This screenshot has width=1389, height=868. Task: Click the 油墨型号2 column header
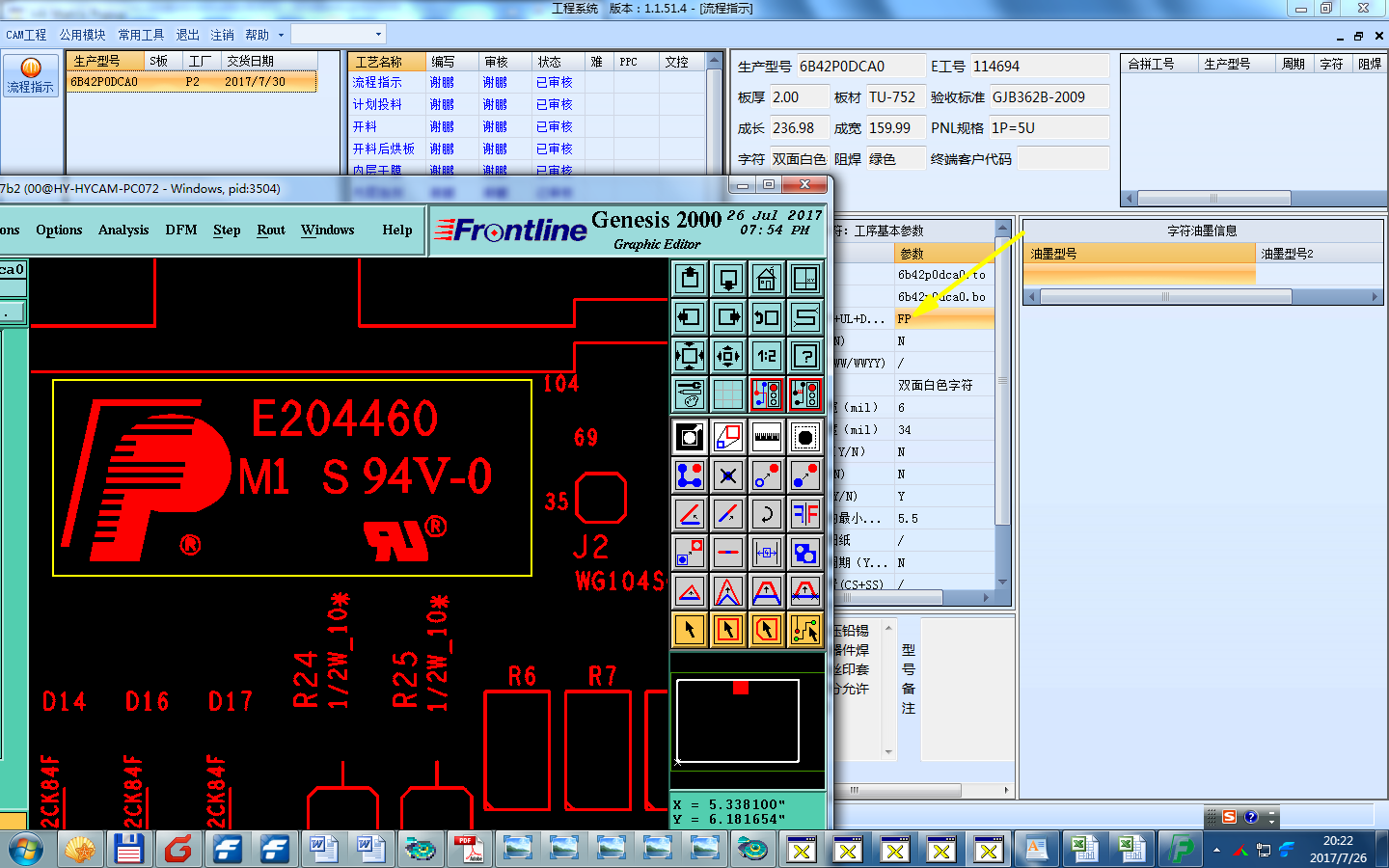pyautogui.click(x=1320, y=254)
